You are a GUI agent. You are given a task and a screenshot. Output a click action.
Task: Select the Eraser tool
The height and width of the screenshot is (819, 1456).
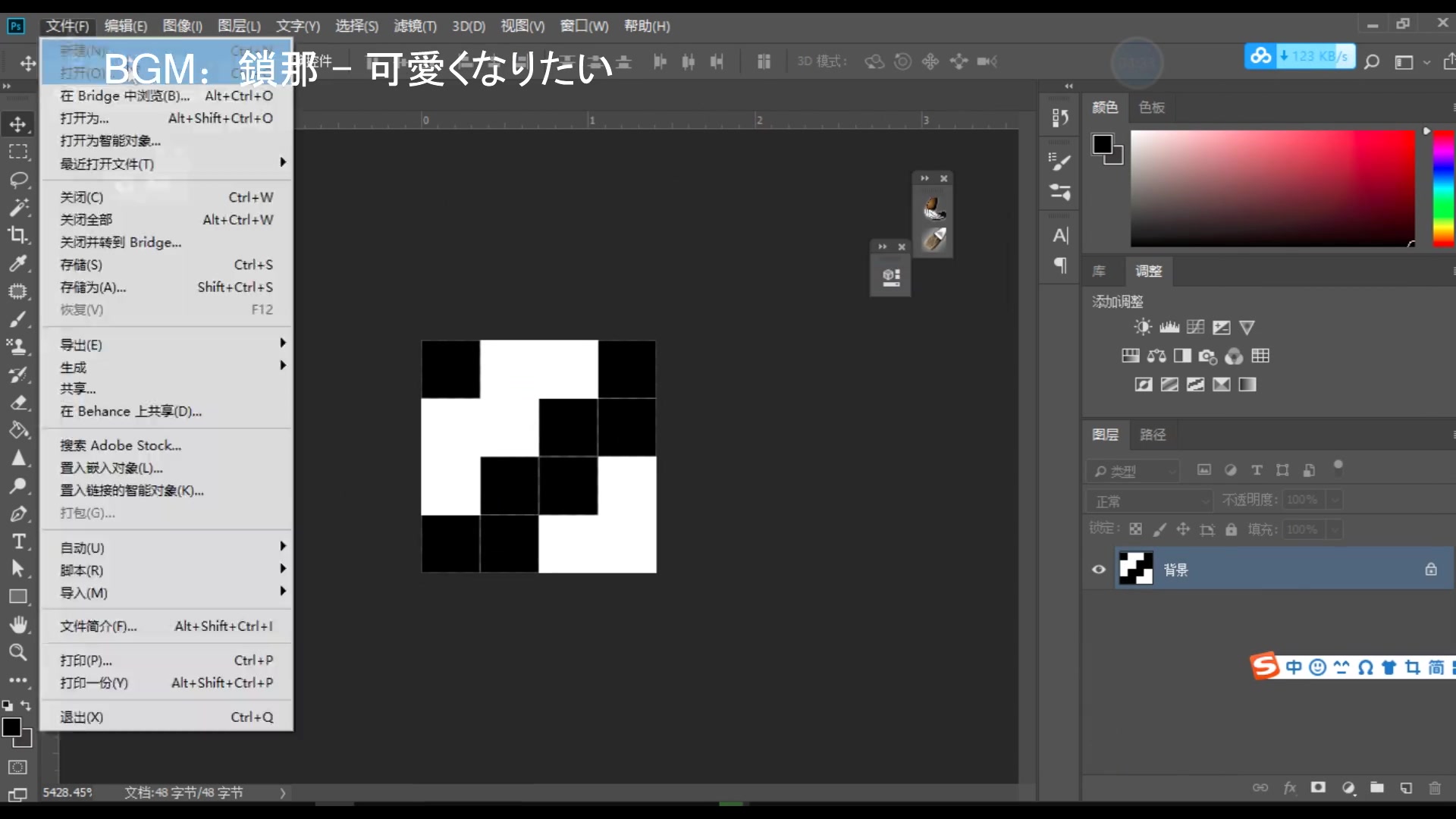(18, 402)
